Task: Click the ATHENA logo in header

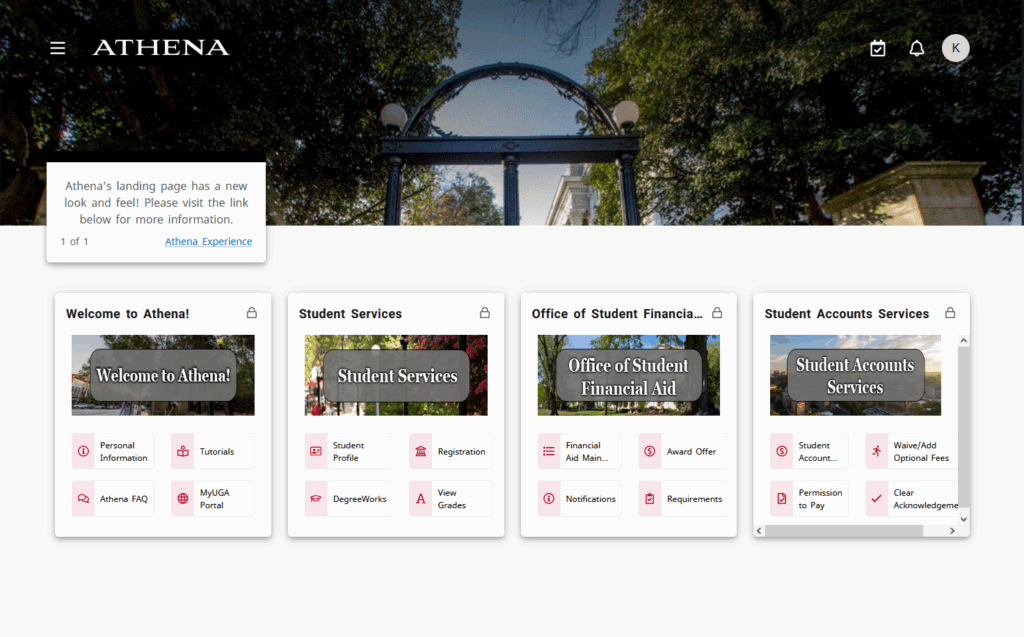Action: pos(160,48)
